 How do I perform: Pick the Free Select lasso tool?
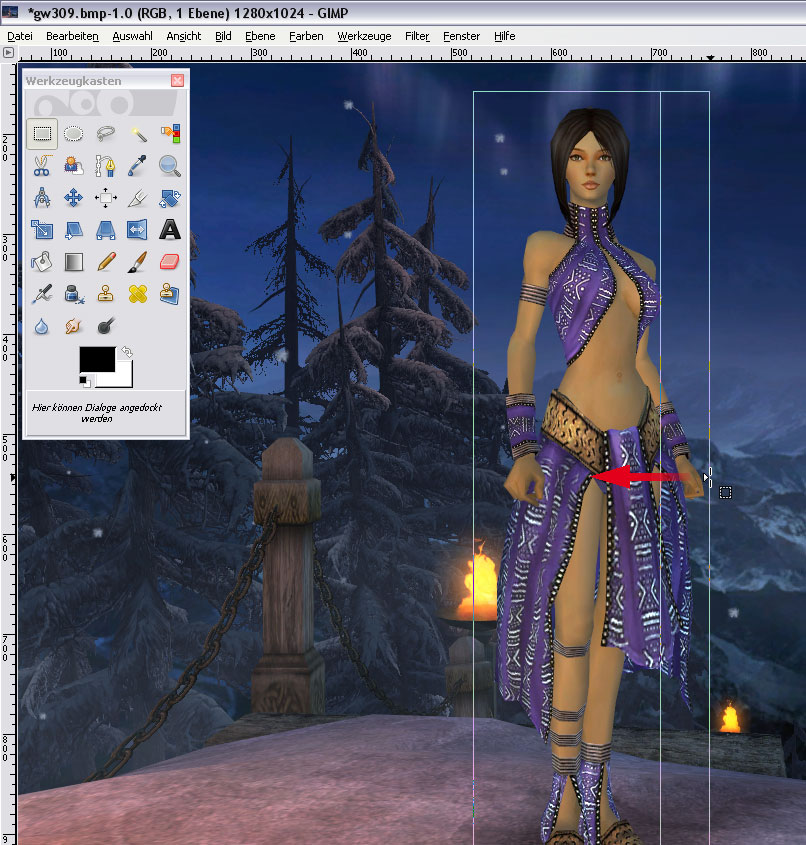(105, 133)
